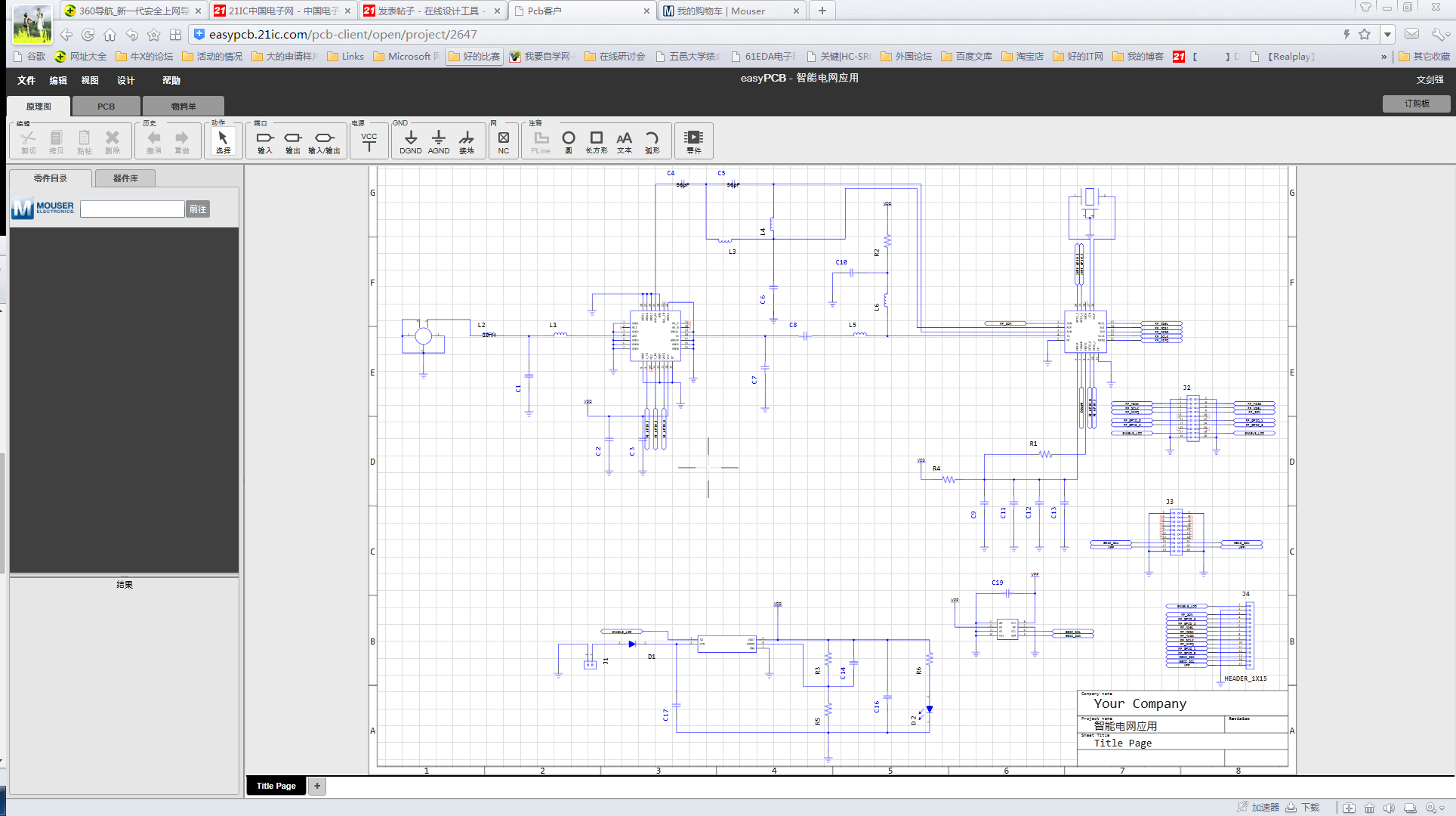Open the 视图 menu

pyautogui.click(x=90, y=80)
